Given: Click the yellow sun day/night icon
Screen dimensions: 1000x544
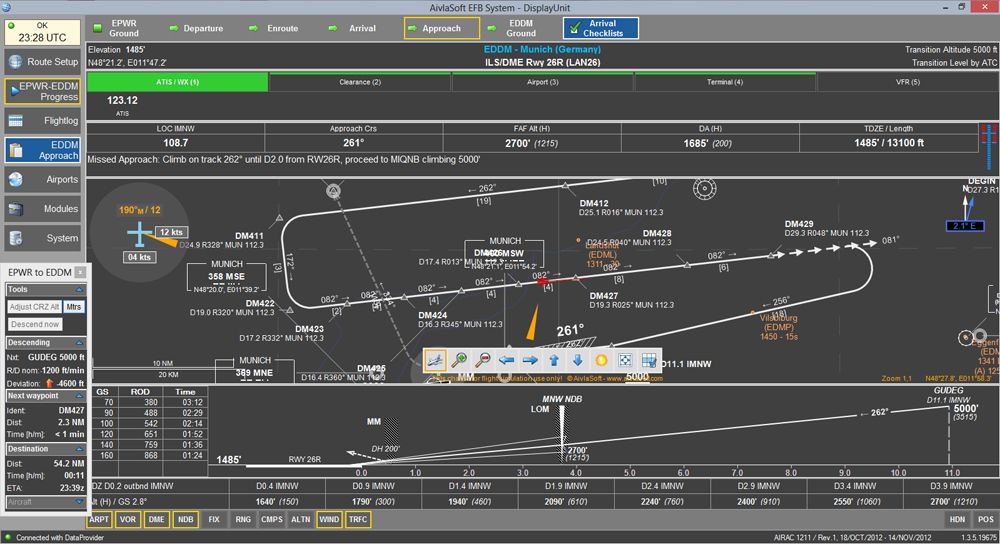Looking at the screenshot, I should pyautogui.click(x=602, y=360).
